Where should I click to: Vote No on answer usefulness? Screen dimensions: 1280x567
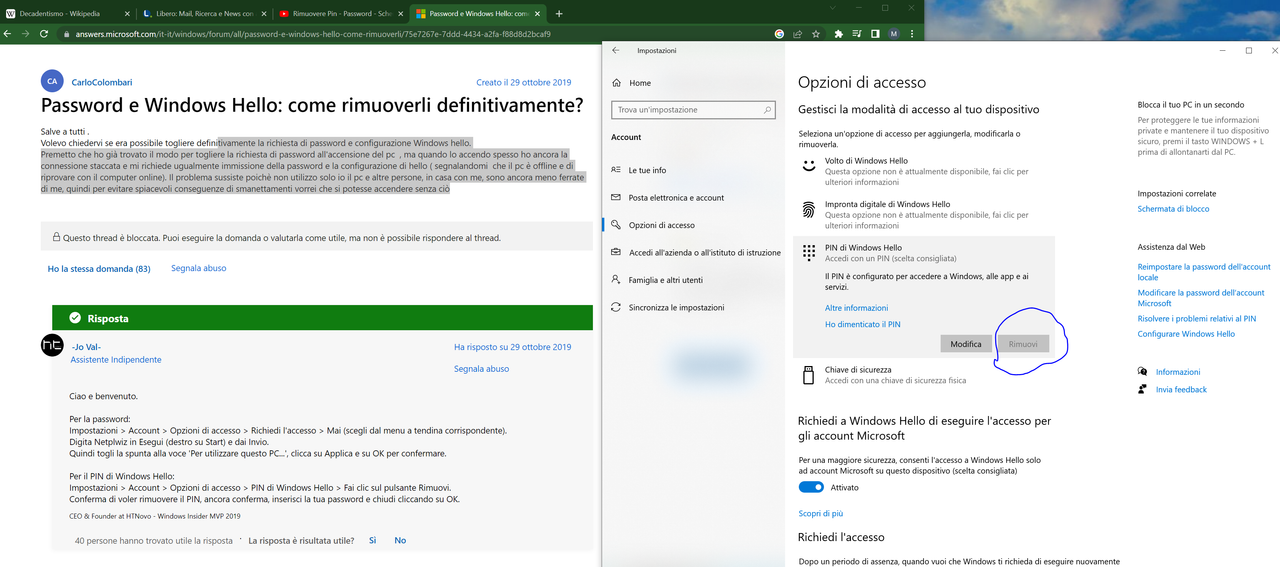400,540
